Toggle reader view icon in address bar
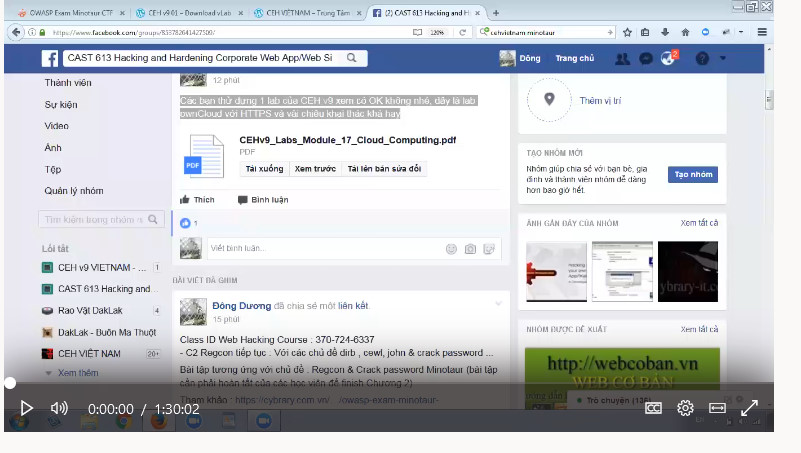The width and height of the screenshot is (801, 453). point(417,32)
